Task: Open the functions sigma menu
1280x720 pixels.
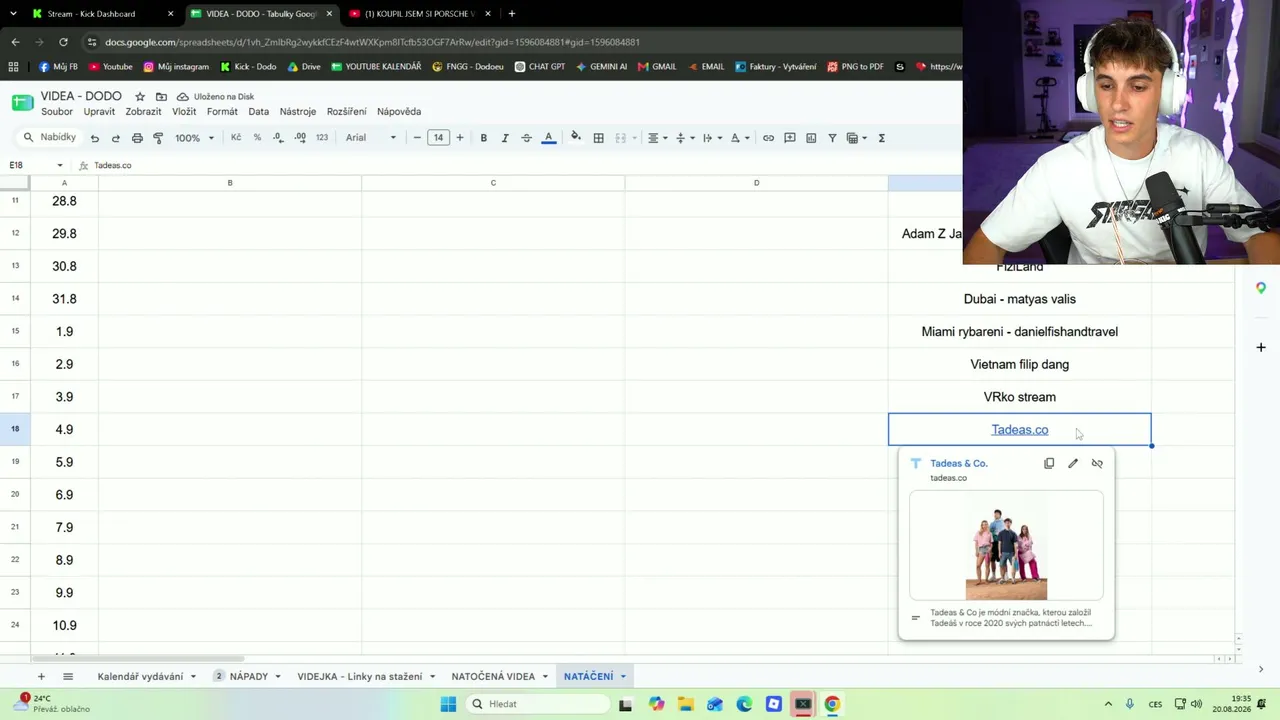Action: (881, 138)
